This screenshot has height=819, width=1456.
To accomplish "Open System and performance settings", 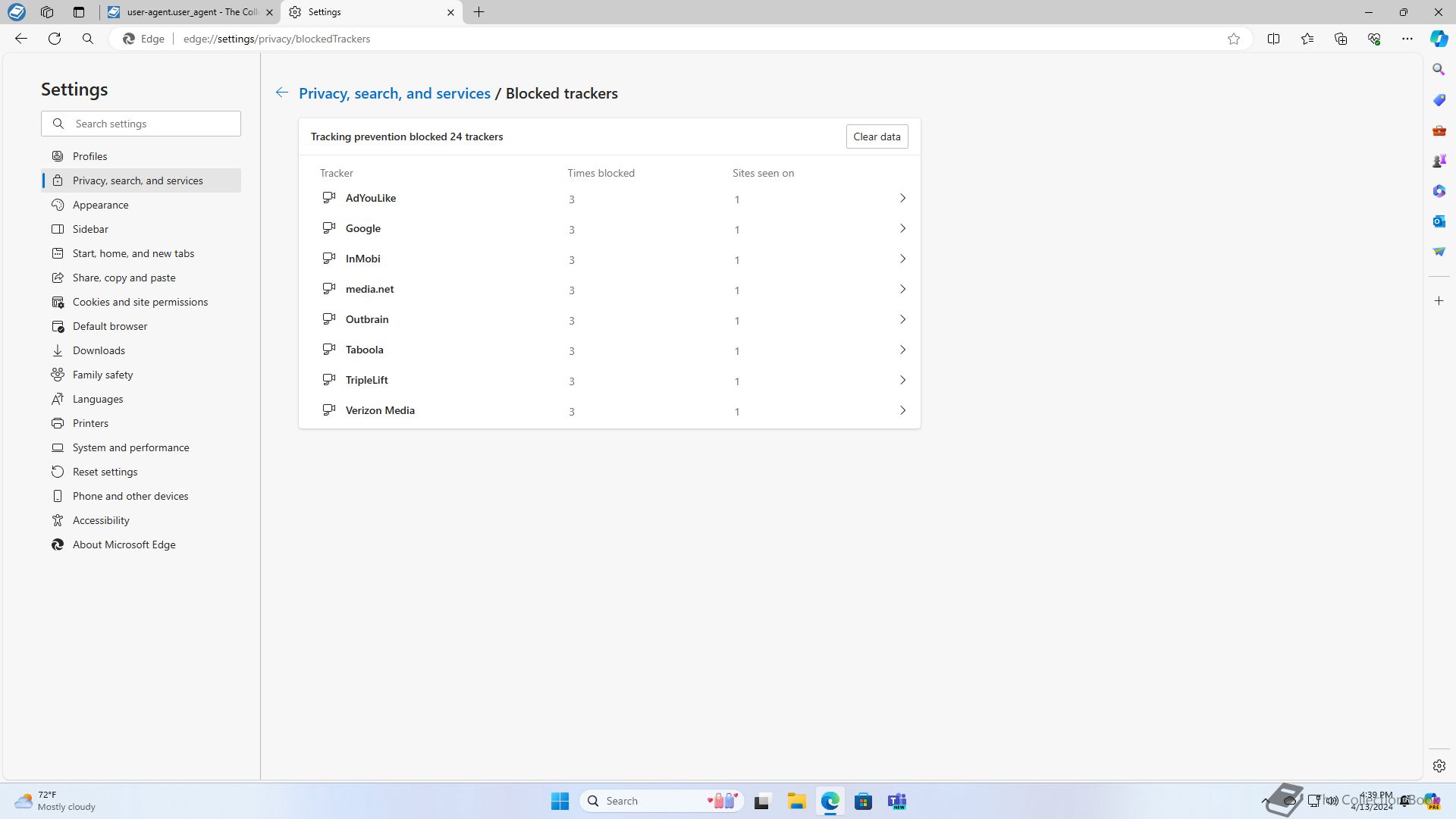I will tap(141, 447).
